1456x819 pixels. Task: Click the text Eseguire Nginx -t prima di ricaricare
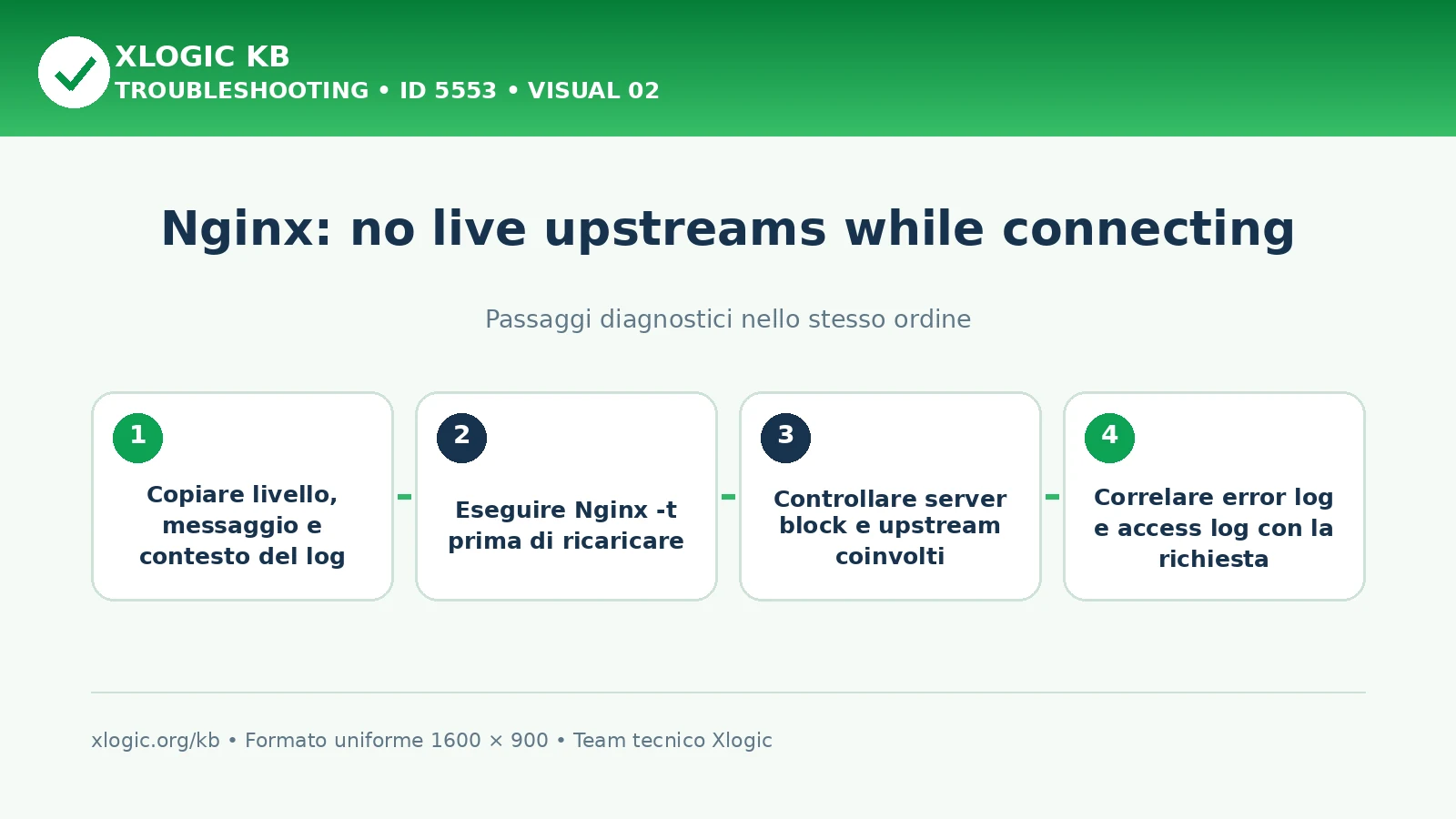tap(566, 525)
